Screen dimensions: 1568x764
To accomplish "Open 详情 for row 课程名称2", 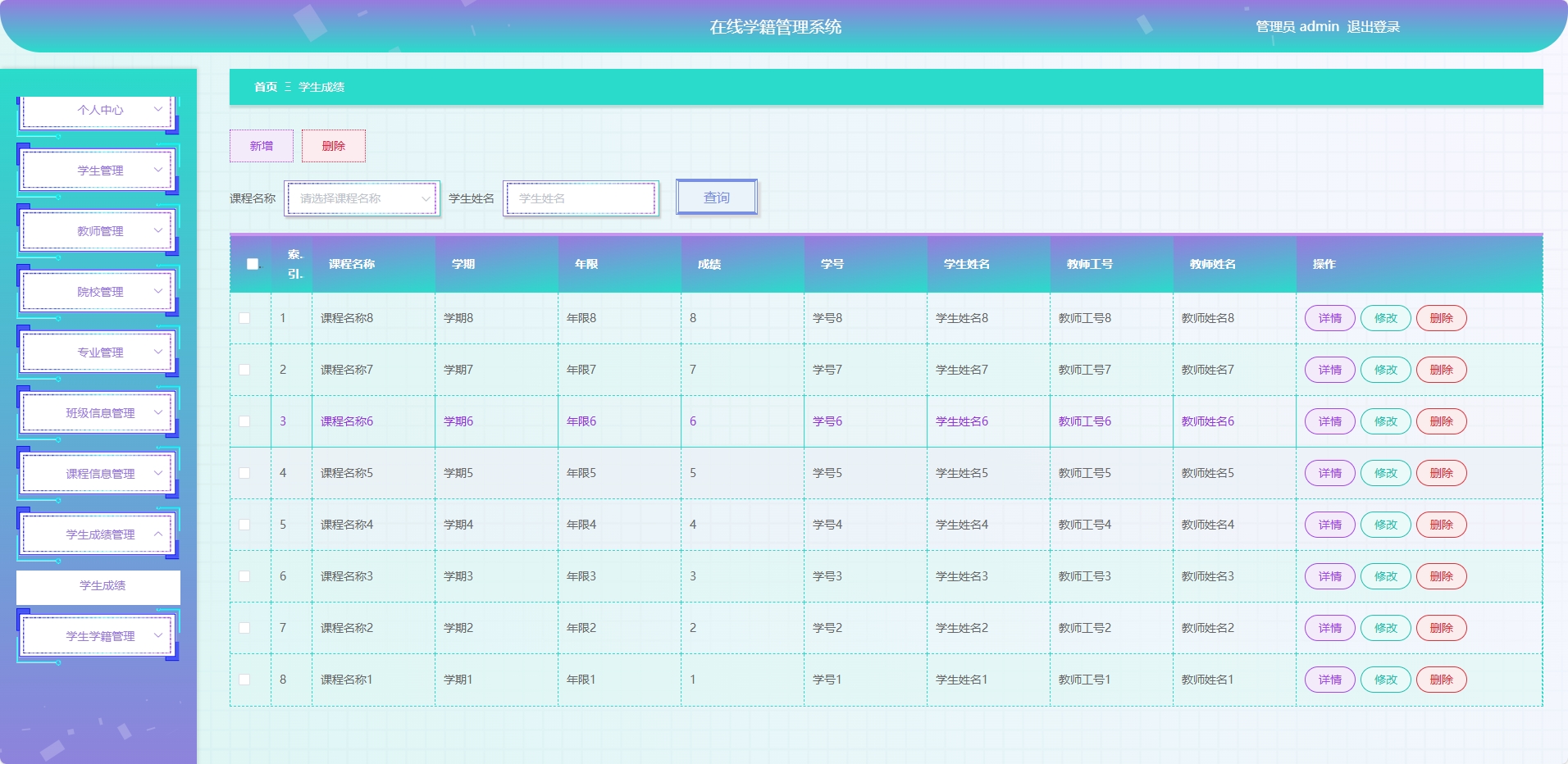I will 1330,628.
